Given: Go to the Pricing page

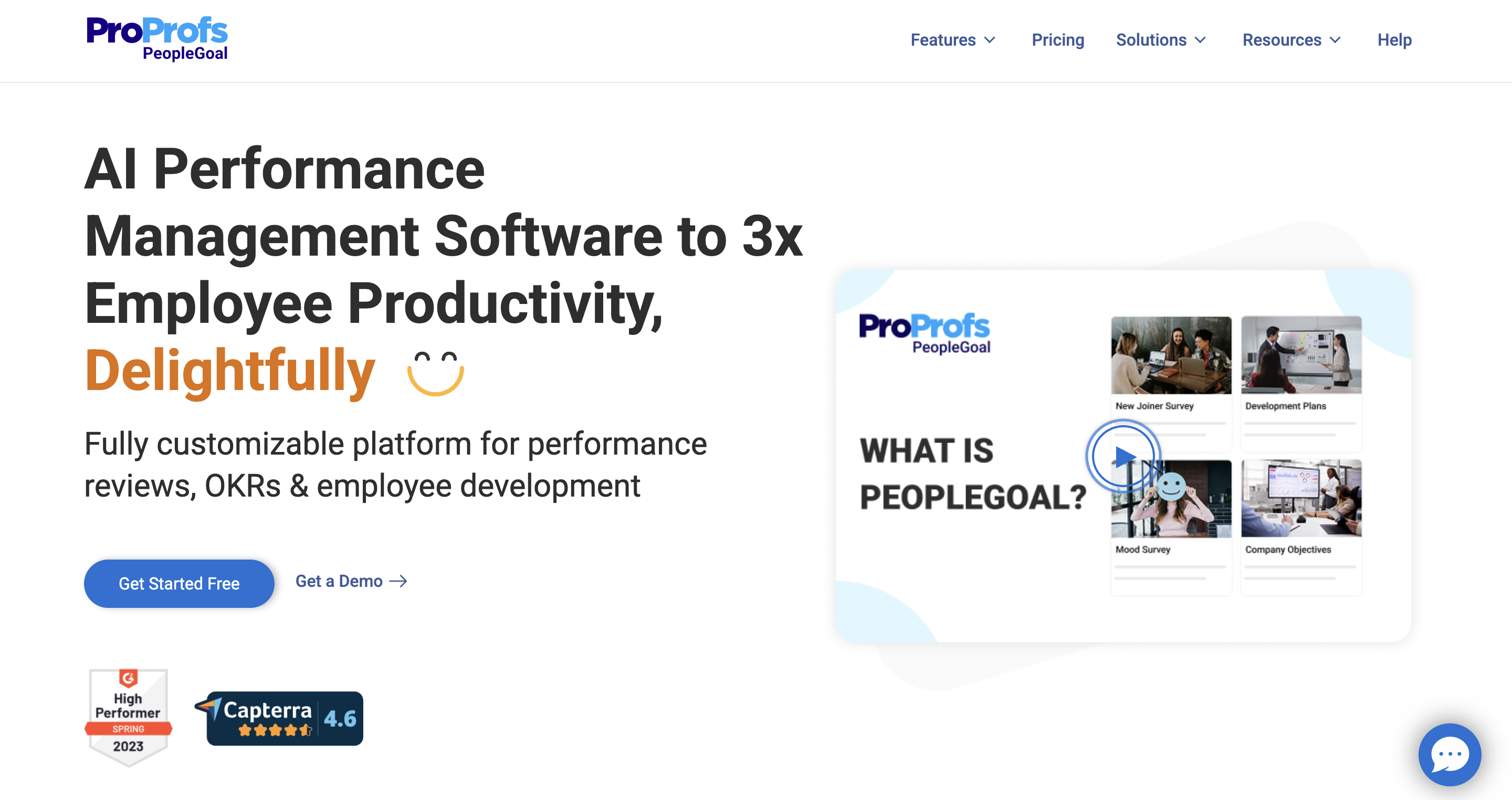Looking at the screenshot, I should 1058,40.
